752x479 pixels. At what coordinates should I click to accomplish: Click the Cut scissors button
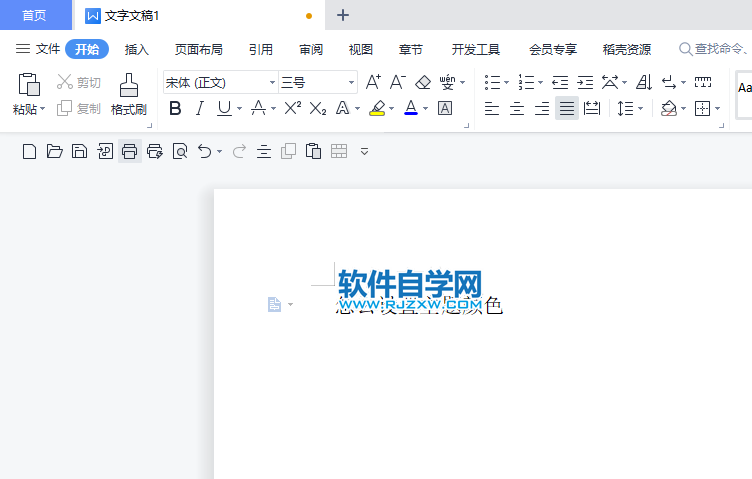[x=78, y=82]
